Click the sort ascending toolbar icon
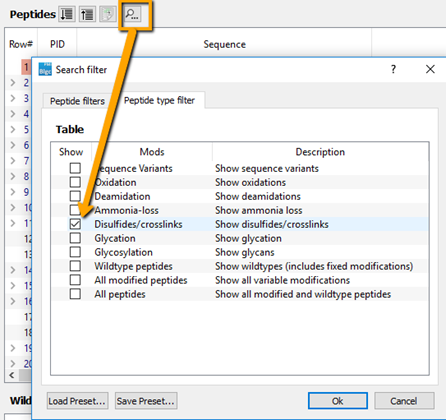This screenshot has width=446, height=420. 87,14
